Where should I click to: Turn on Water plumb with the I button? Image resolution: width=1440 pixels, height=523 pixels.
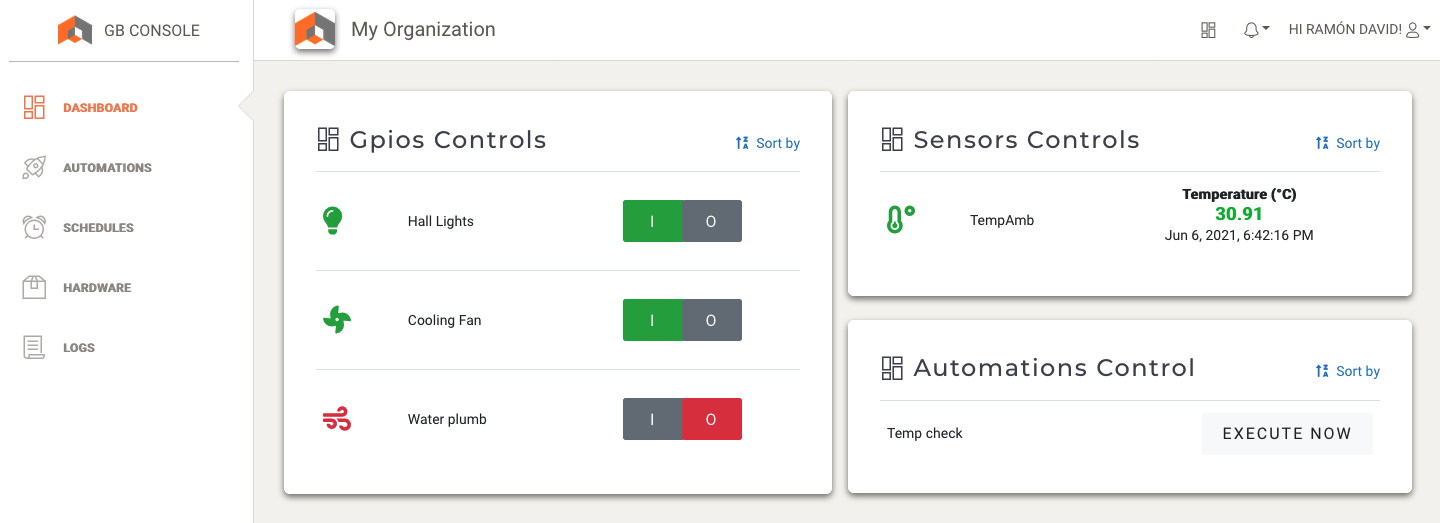point(652,419)
